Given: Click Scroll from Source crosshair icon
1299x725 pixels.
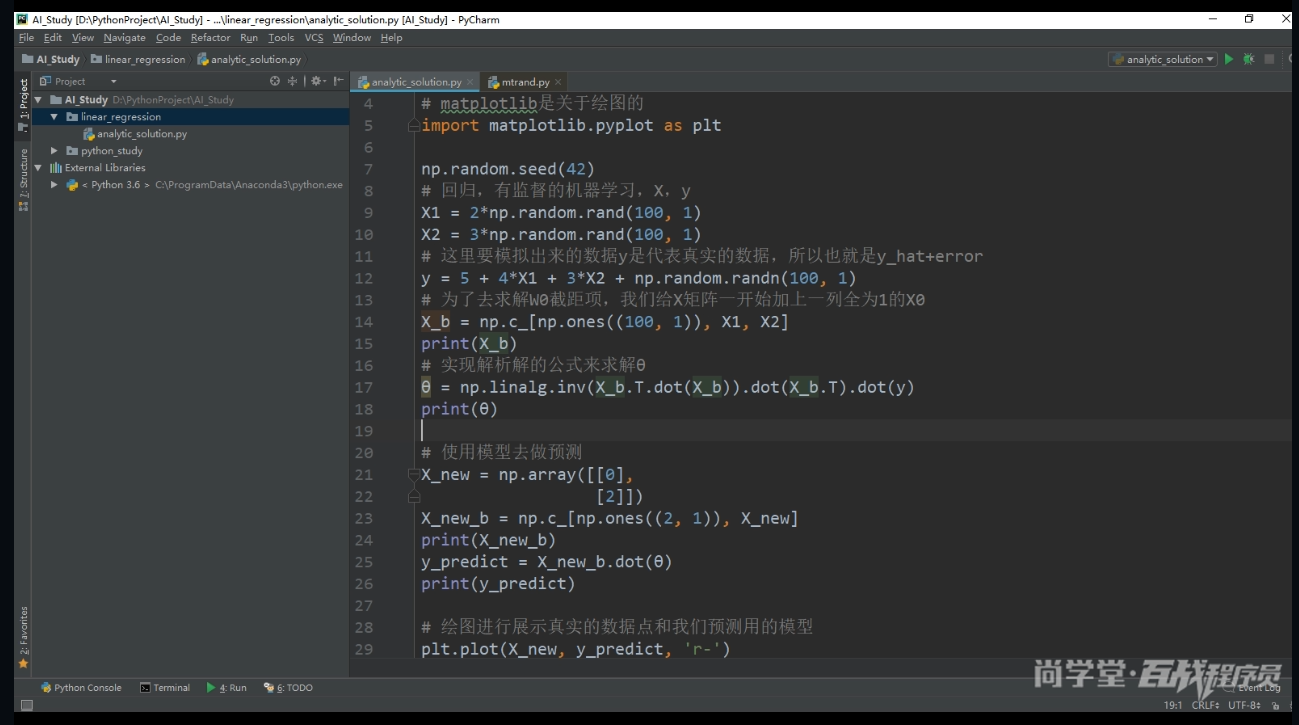Looking at the screenshot, I should [x=275, y=81].
